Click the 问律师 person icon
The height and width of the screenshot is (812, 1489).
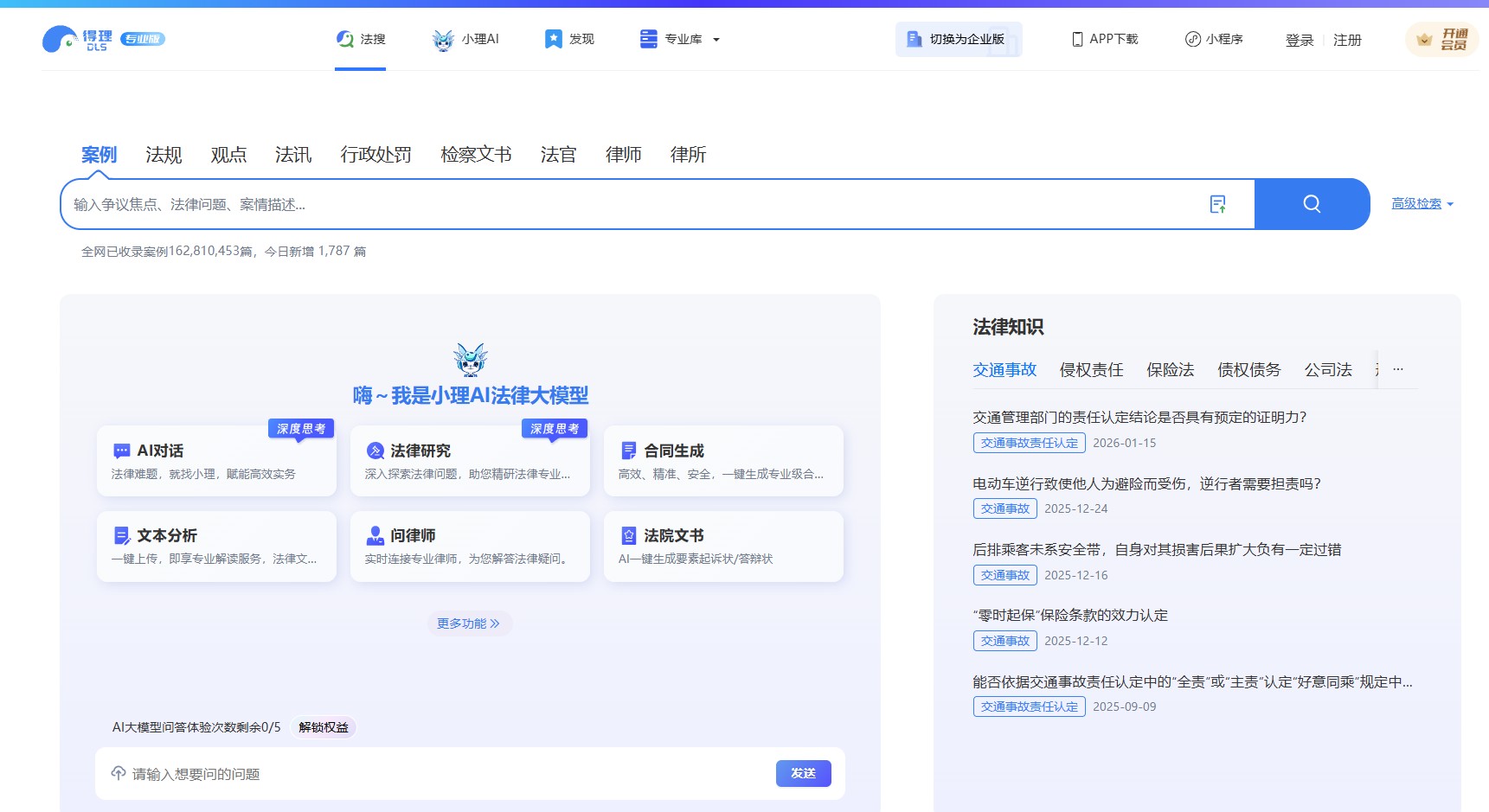pyautogui.click(x=375, y=535)
